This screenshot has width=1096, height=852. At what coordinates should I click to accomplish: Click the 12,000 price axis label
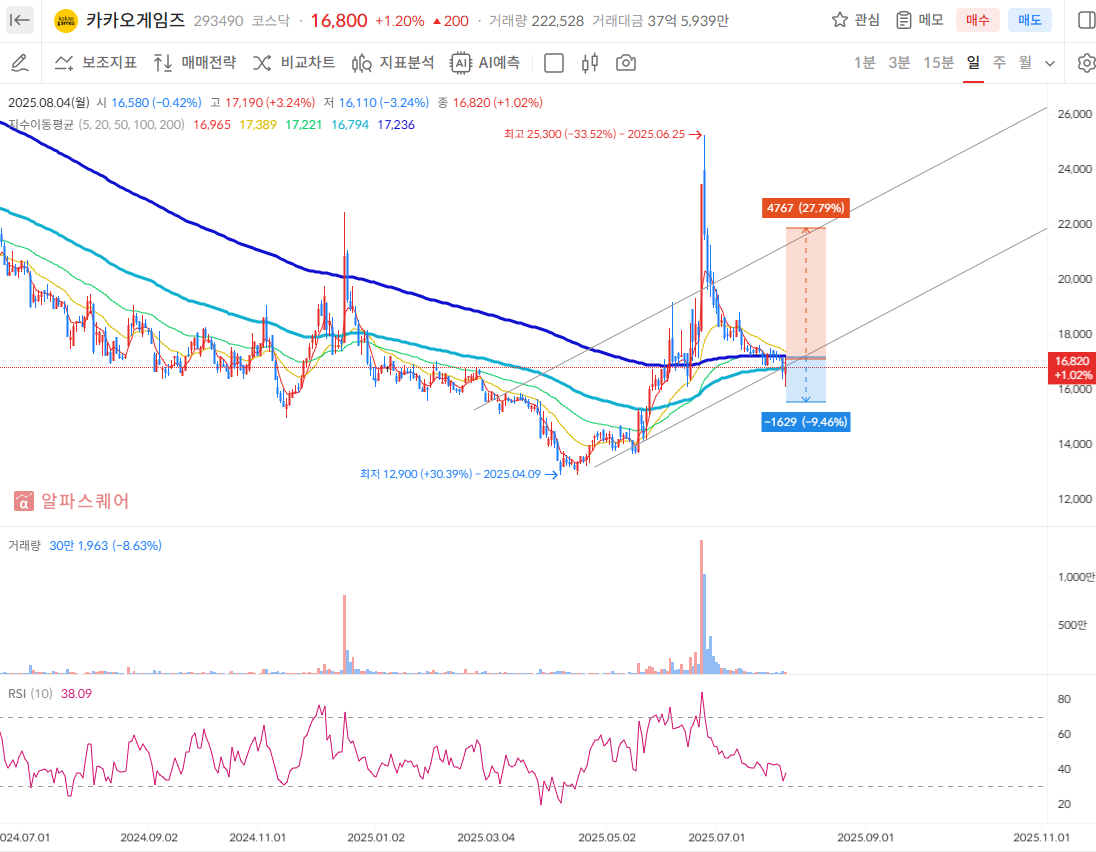[x=1075, y=499]
